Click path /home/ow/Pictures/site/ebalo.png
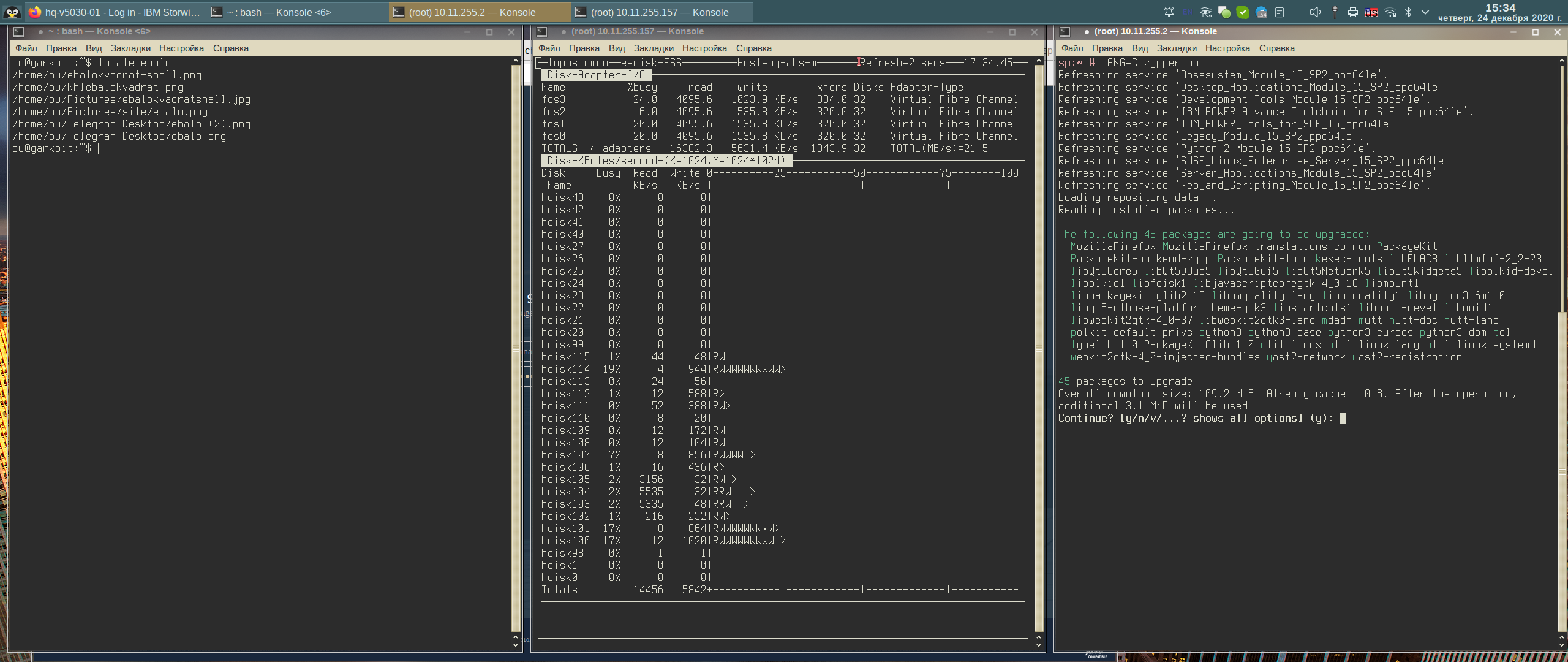 pyautogui.click(x=110, y=112)
